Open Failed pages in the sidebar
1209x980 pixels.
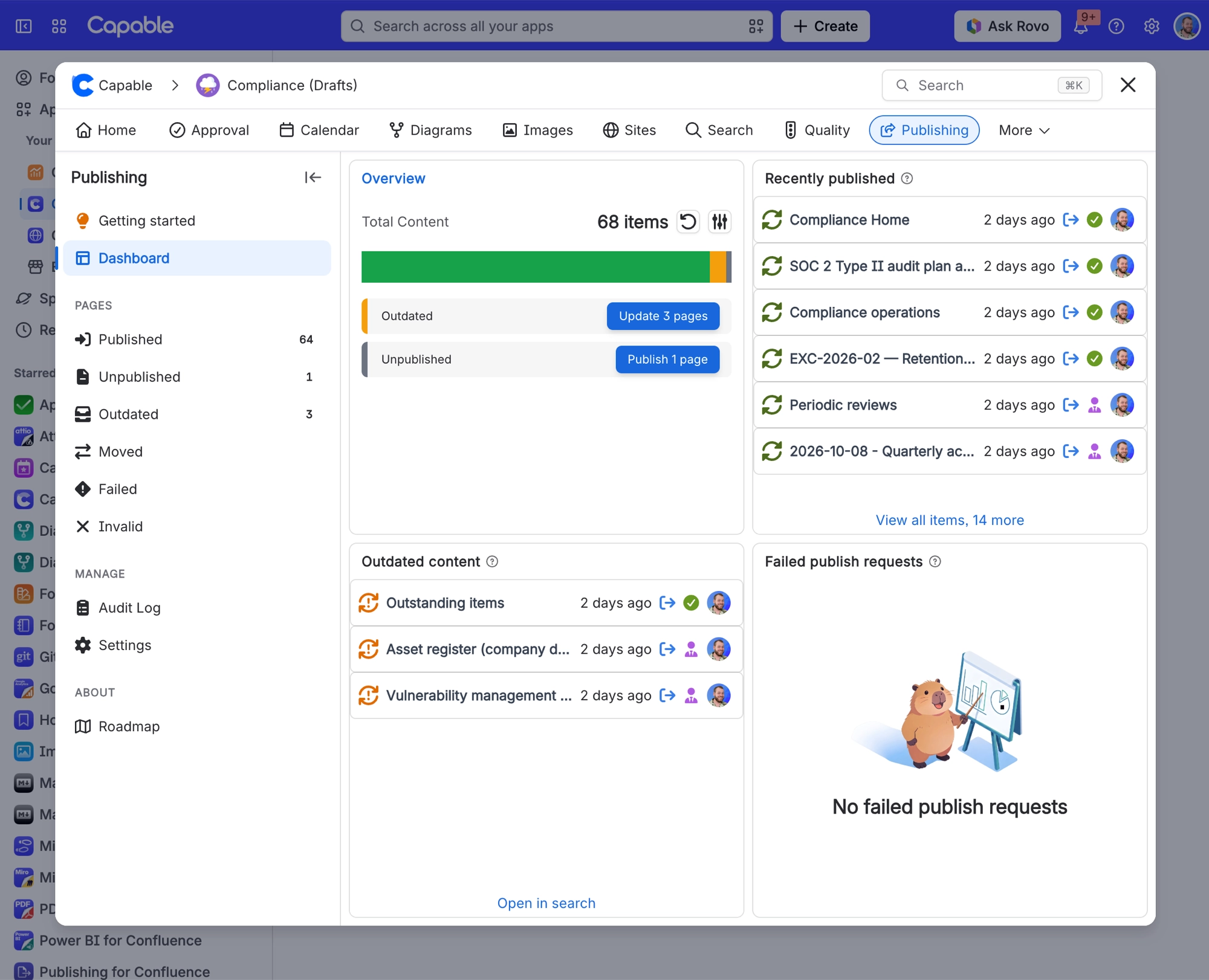pyautogui.click(x=197, y=489)
